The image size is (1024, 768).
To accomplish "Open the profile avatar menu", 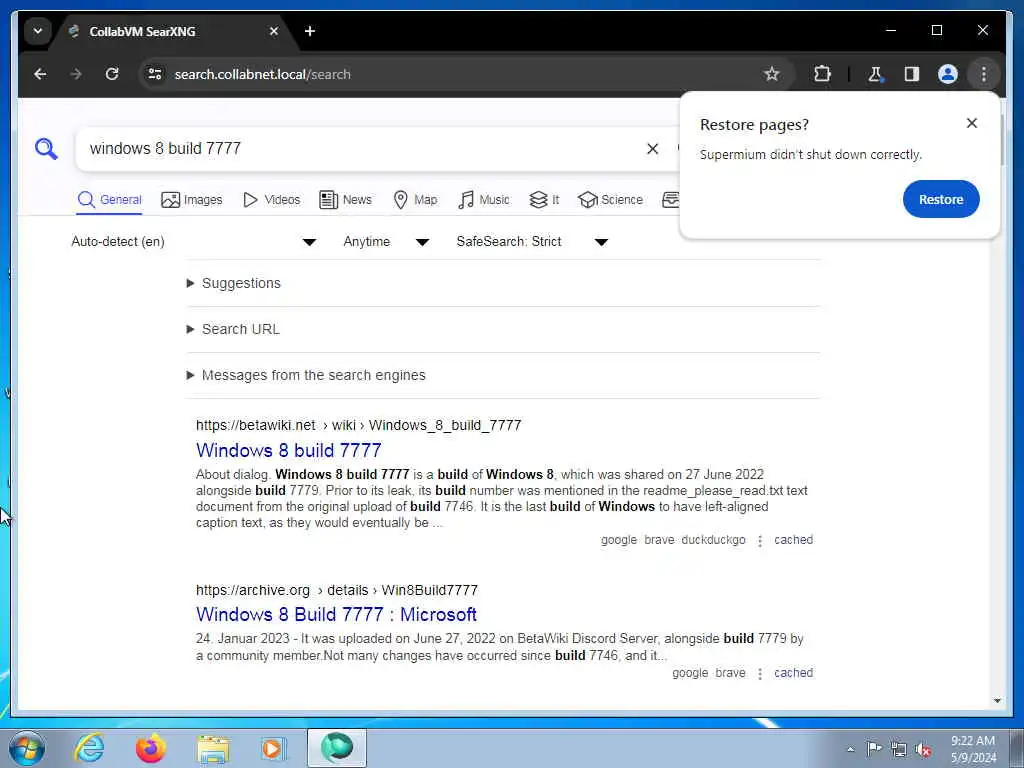I will (948, 74).
